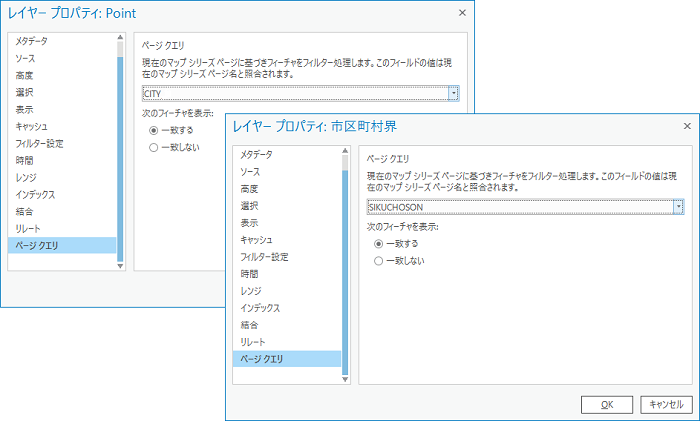Viewport: 700px width, 421px height.
Task: Click scroll down arrow in Point category list
Action: tap(120, 266)
